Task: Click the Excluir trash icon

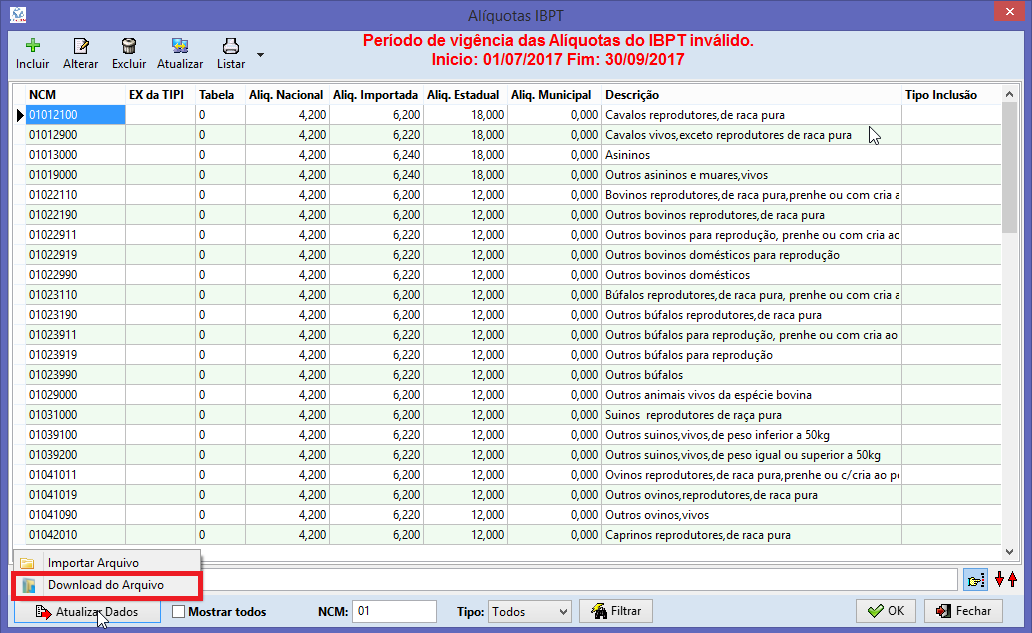Action: tap(129, 46)
